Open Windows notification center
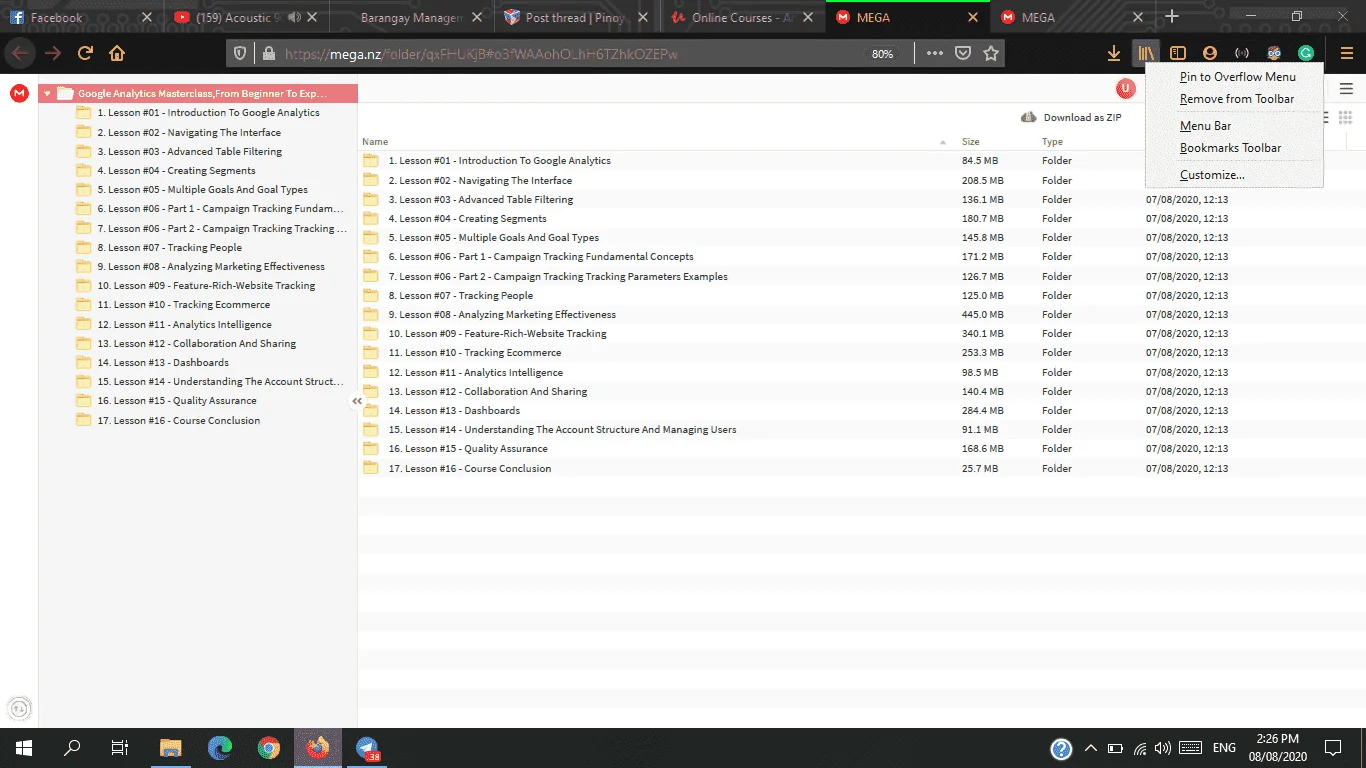 (x=1332, y=748)
